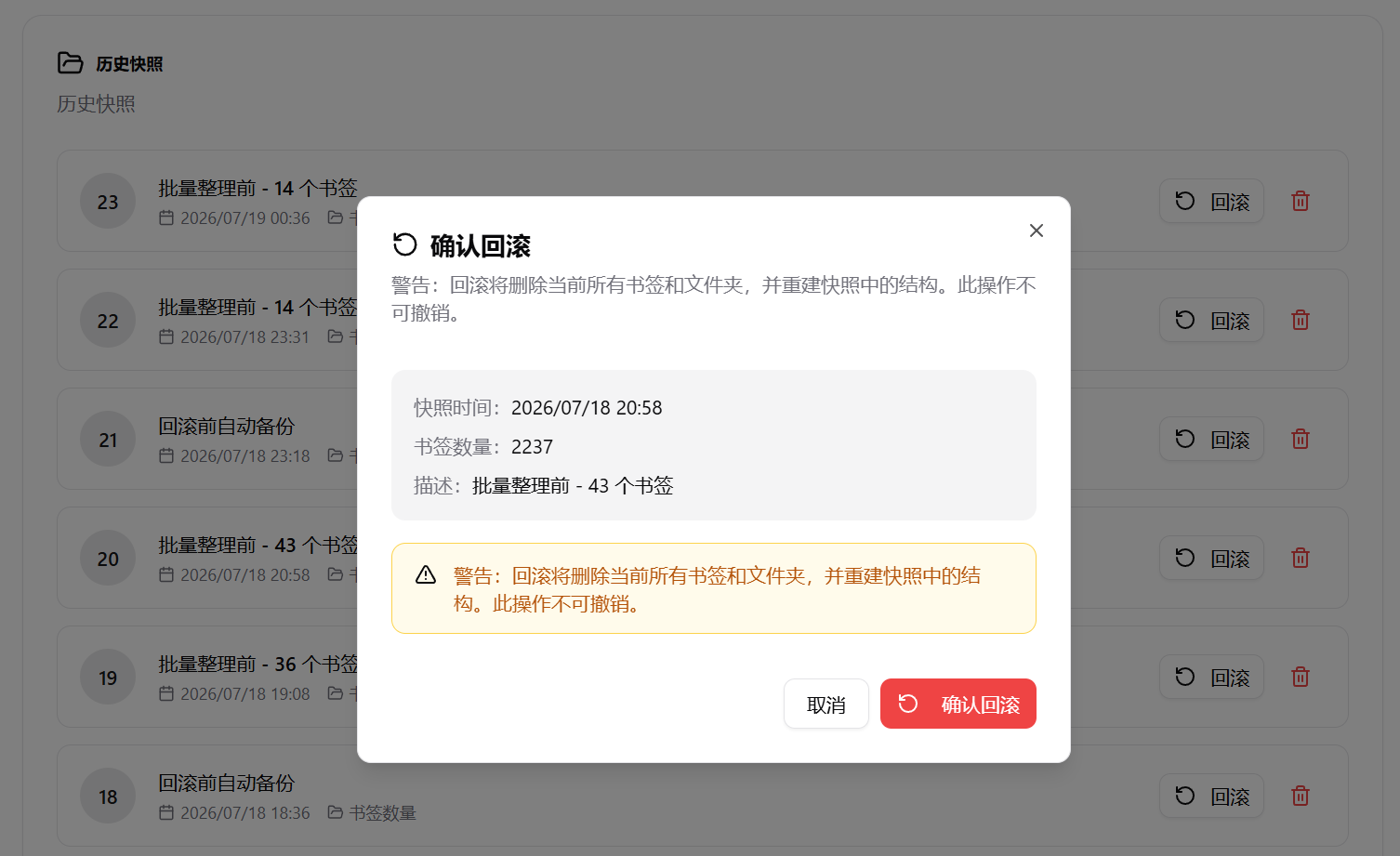Click the 历史快照 folder icon in header
The height and width of the screenshot is (856, 1400).
71,62
